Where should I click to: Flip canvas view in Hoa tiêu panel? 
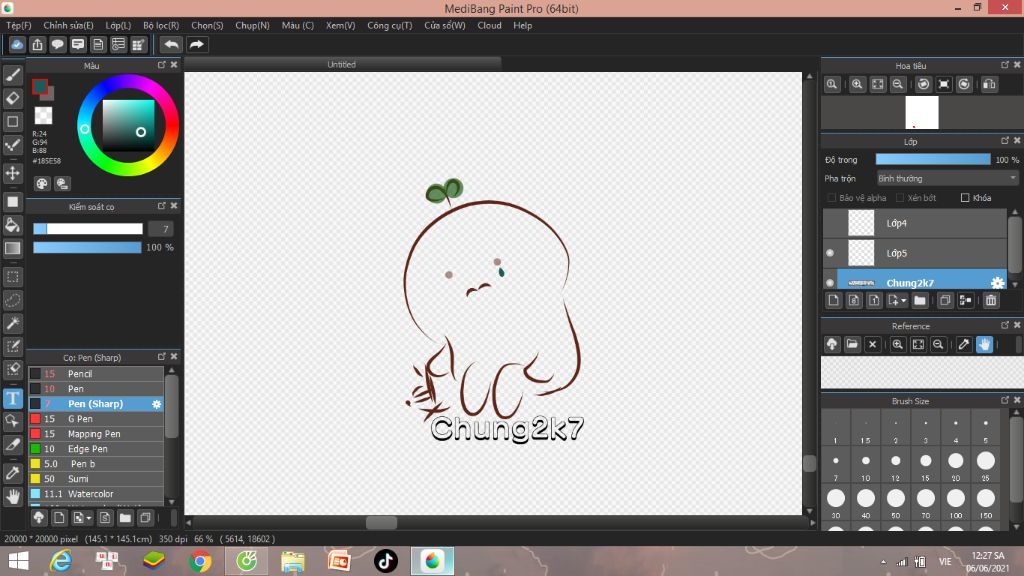pos(989,84)
